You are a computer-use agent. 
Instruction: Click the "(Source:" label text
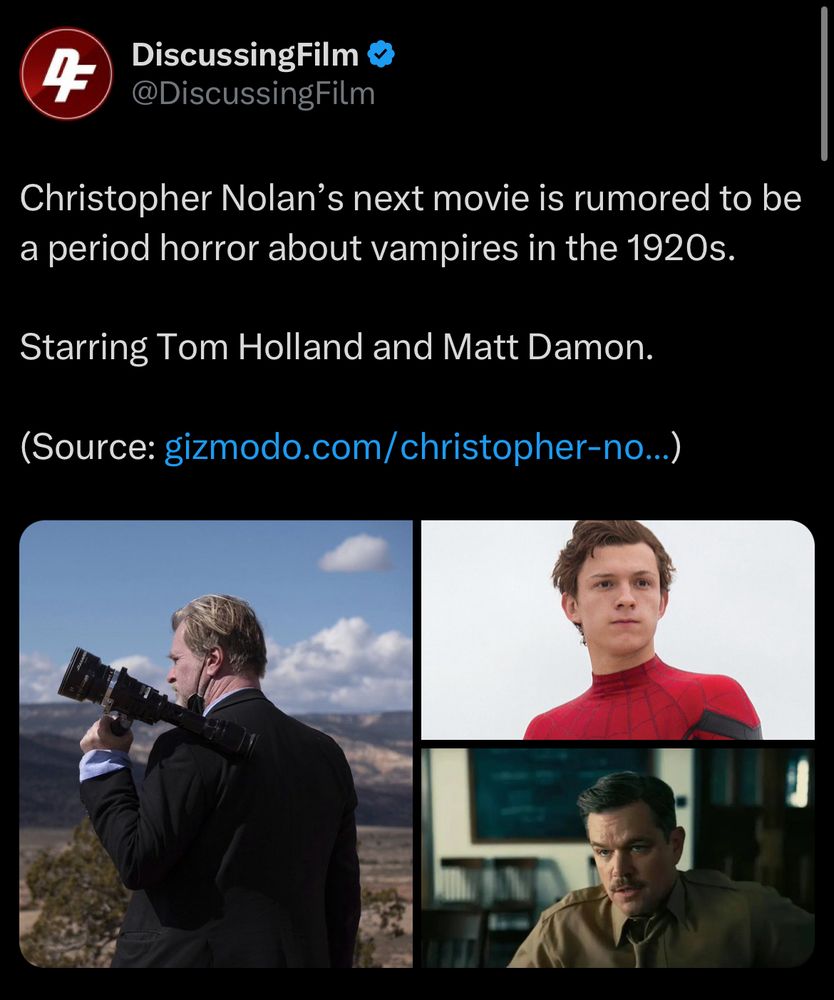click(87, 446)
